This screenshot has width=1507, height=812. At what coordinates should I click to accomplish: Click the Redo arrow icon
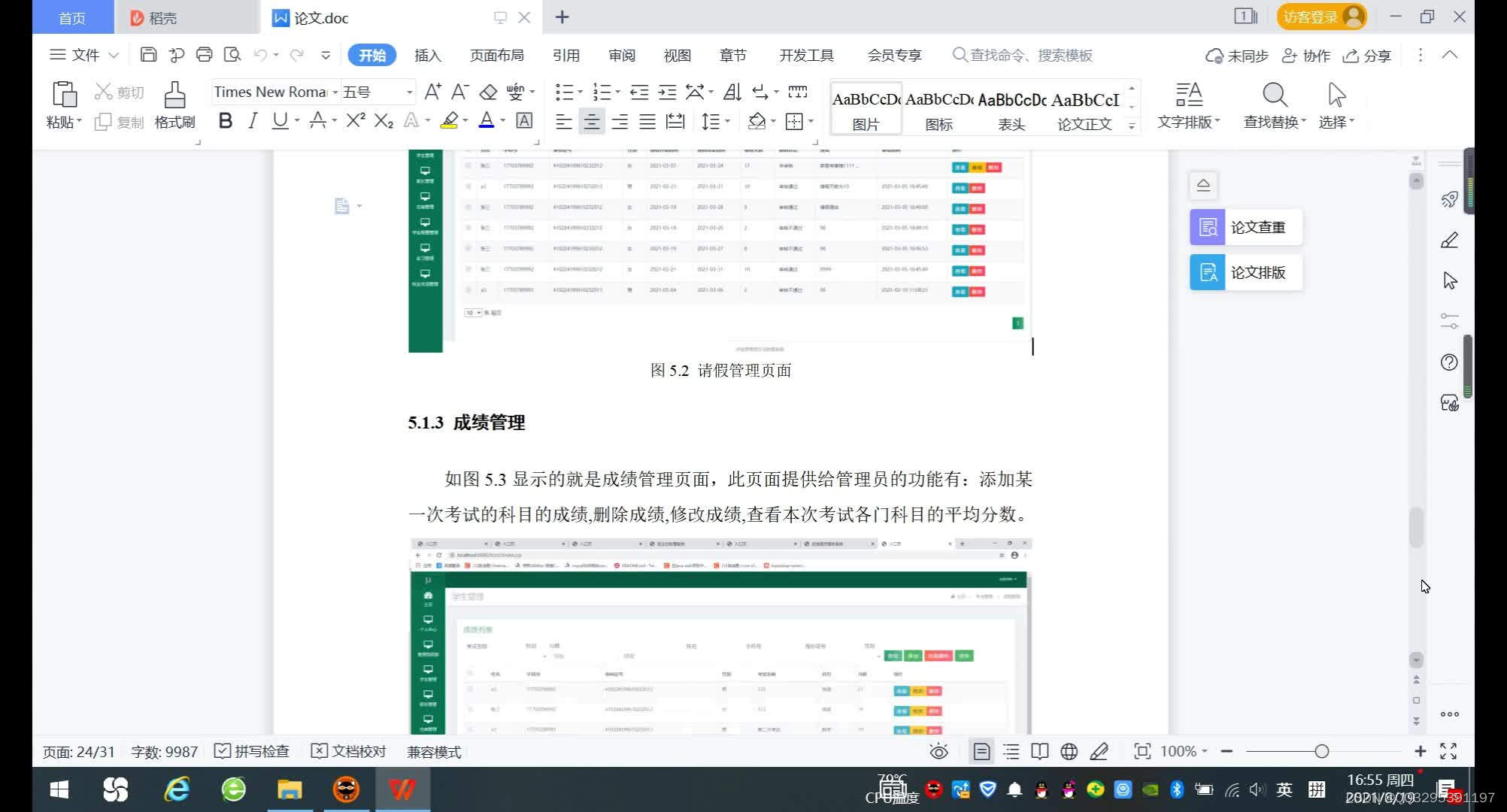[297, 55]
